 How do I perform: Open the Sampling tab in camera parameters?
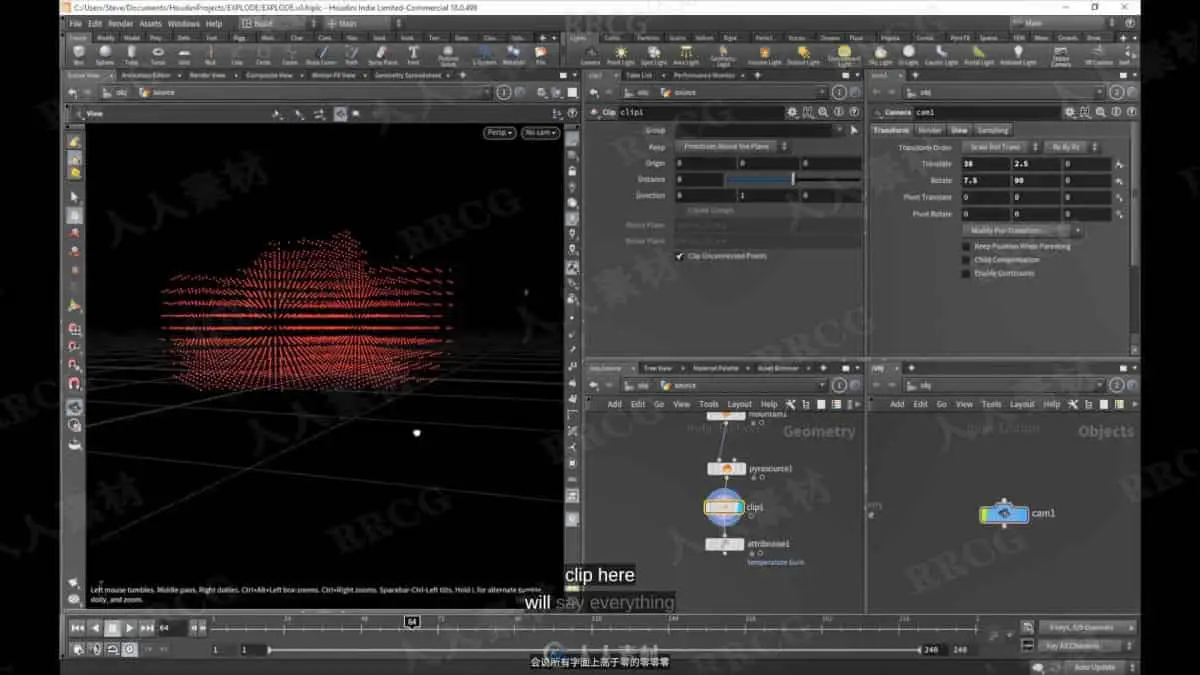(x=993, y=130)
